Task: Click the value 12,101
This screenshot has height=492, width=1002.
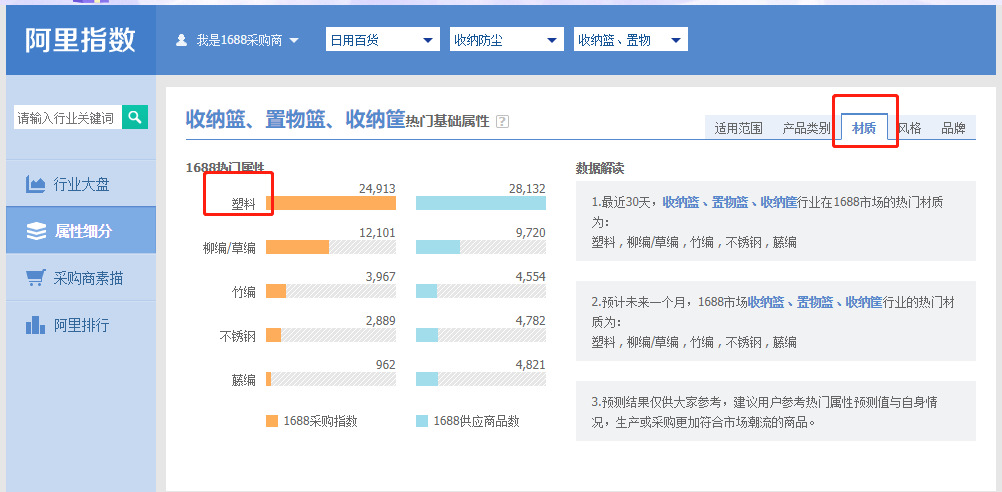Action: tap(377, 233)
